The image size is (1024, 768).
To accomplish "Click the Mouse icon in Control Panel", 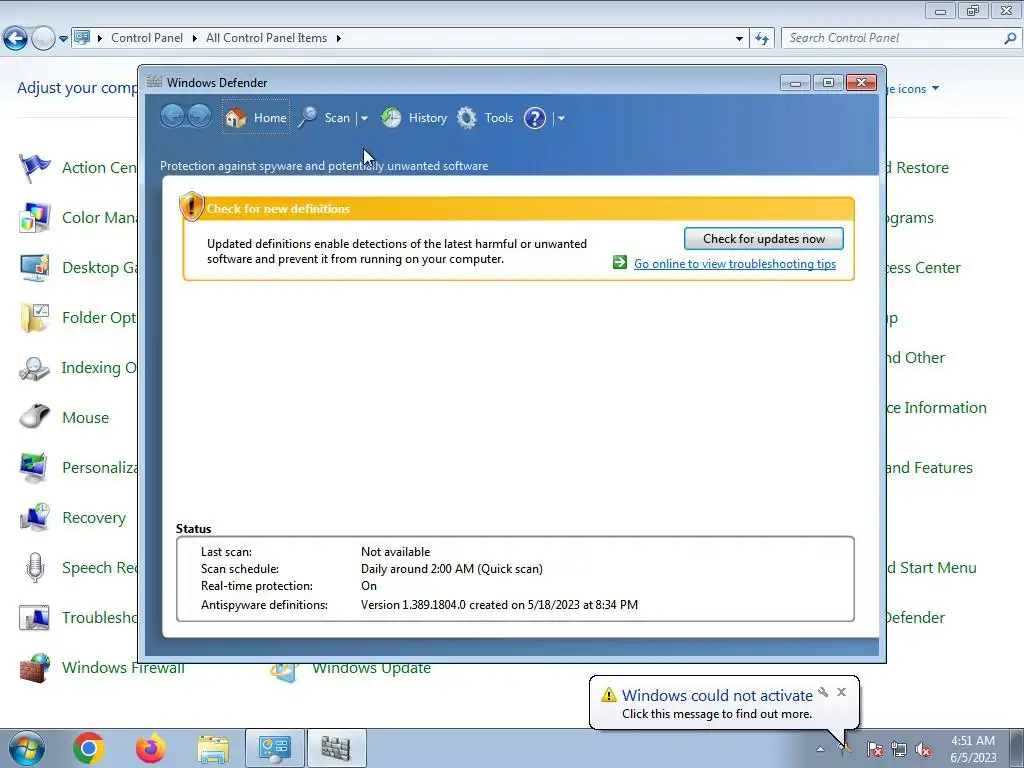I will click(x=34, y=416).
